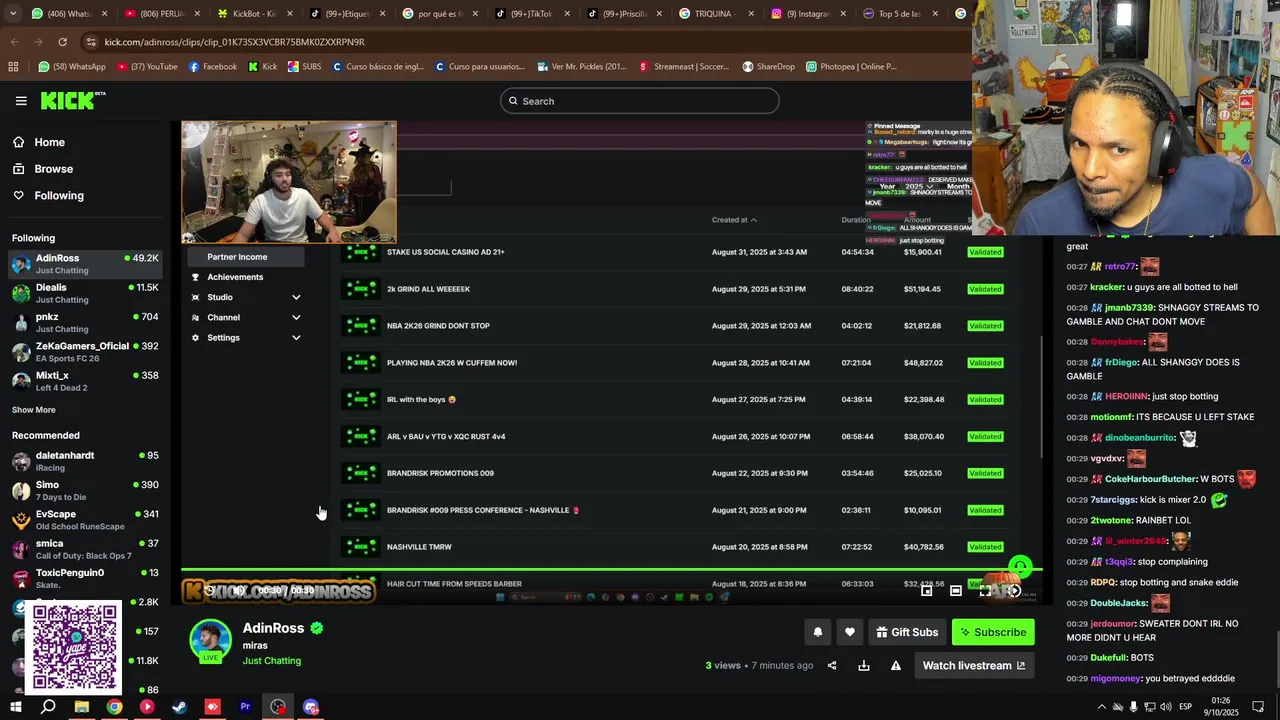Enable theater mode on clip player

[956, 591]
